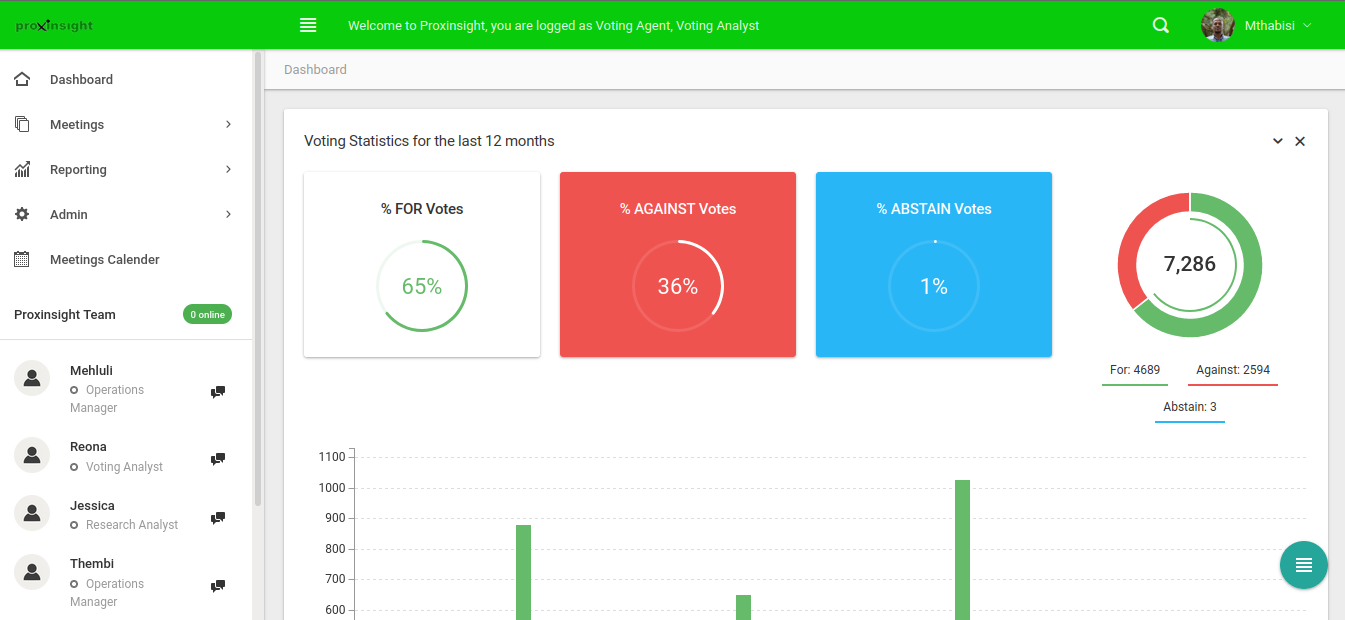The width and height of the screenshot is (1345, 620).
Task: Open the Meetings menu item
Action: point(126,124)
